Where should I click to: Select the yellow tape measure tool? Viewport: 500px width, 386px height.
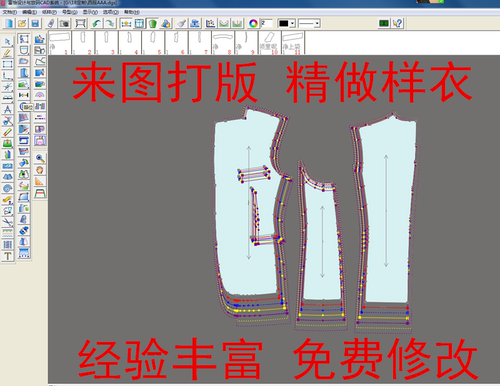[8, 200]
